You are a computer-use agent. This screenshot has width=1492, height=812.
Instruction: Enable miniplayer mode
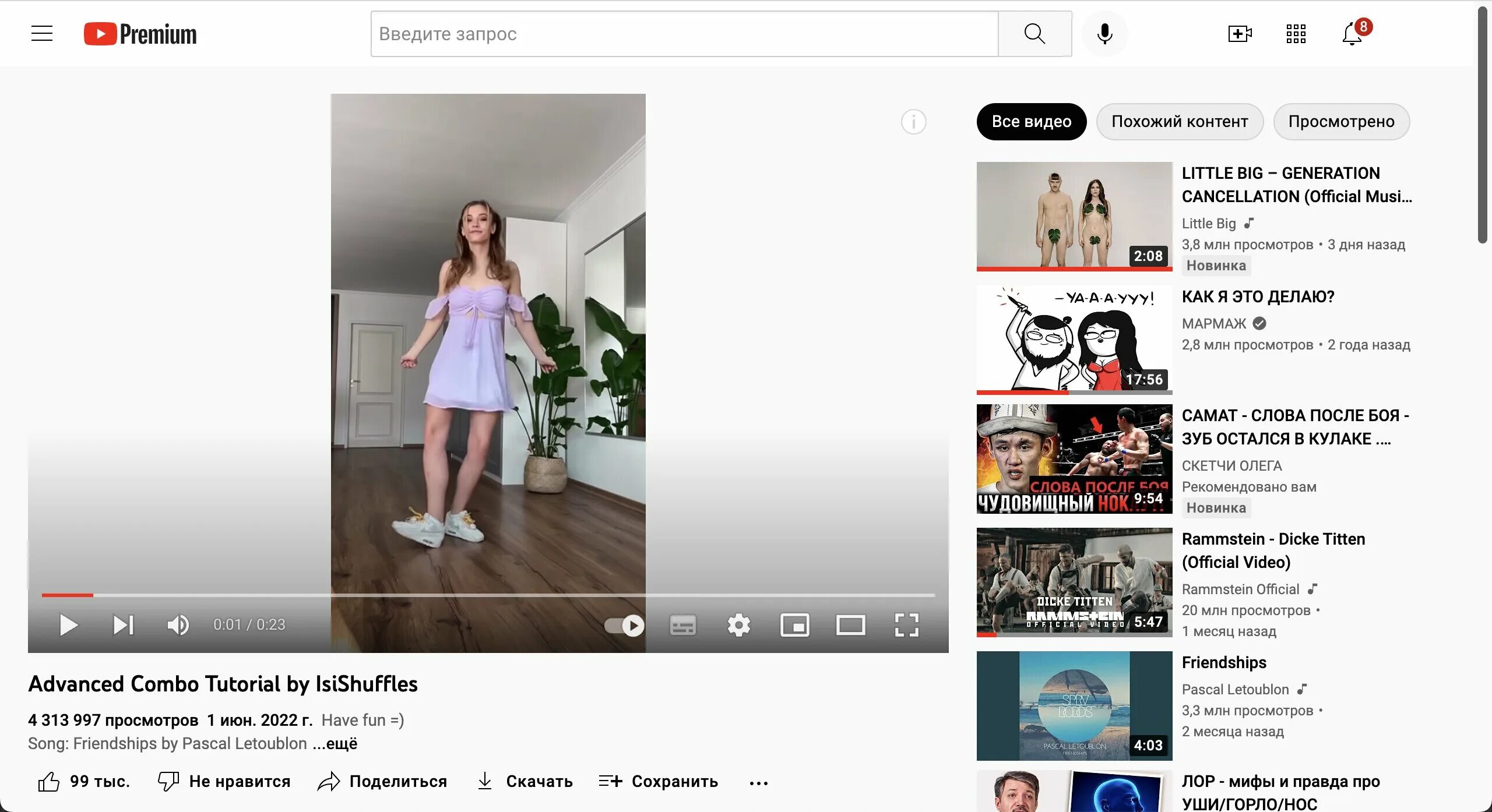[794, 626]
